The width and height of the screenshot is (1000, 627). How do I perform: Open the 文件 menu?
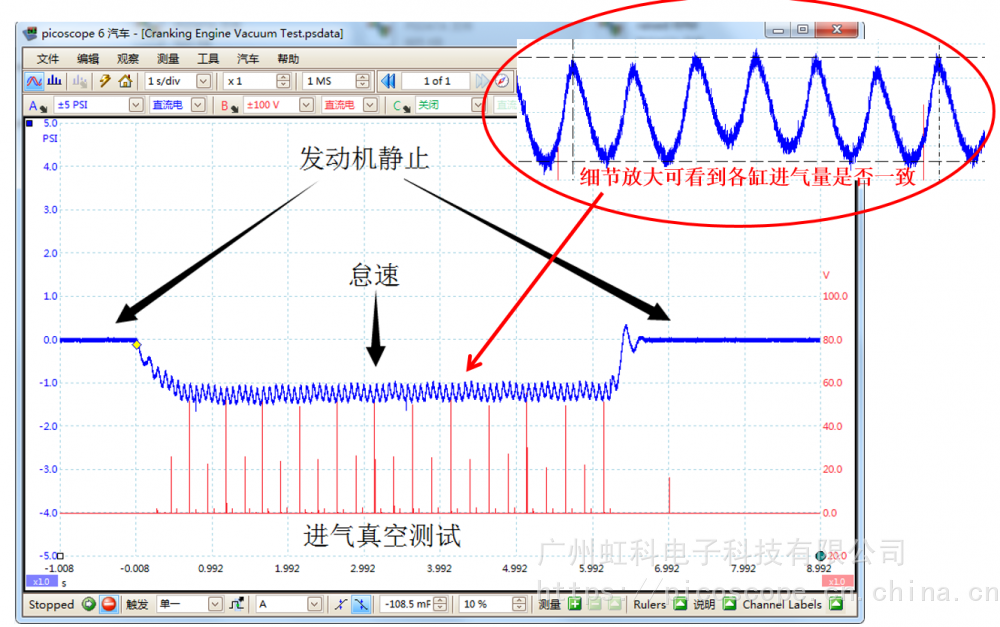tap(48, 59)
